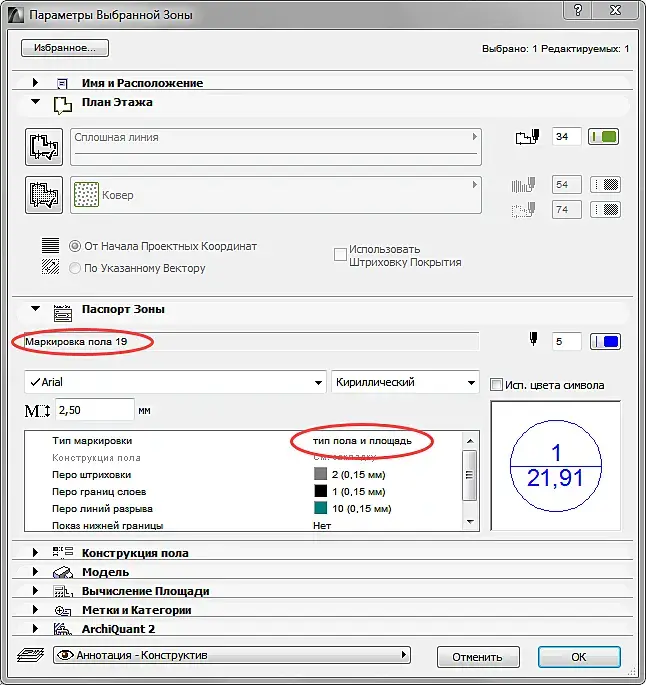646x685 pixels.
Task: Select the Тип маркировки parameter row
Action: click(243, 441)
